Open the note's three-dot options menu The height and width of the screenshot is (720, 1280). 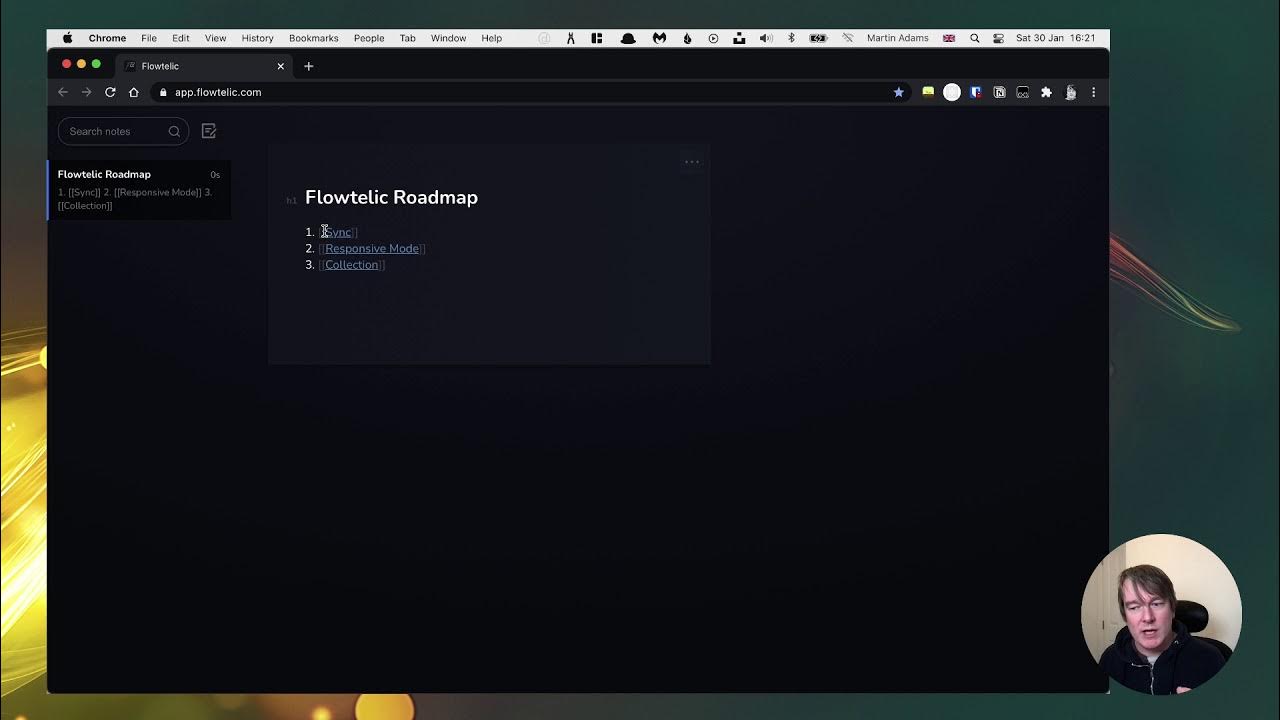691,161
